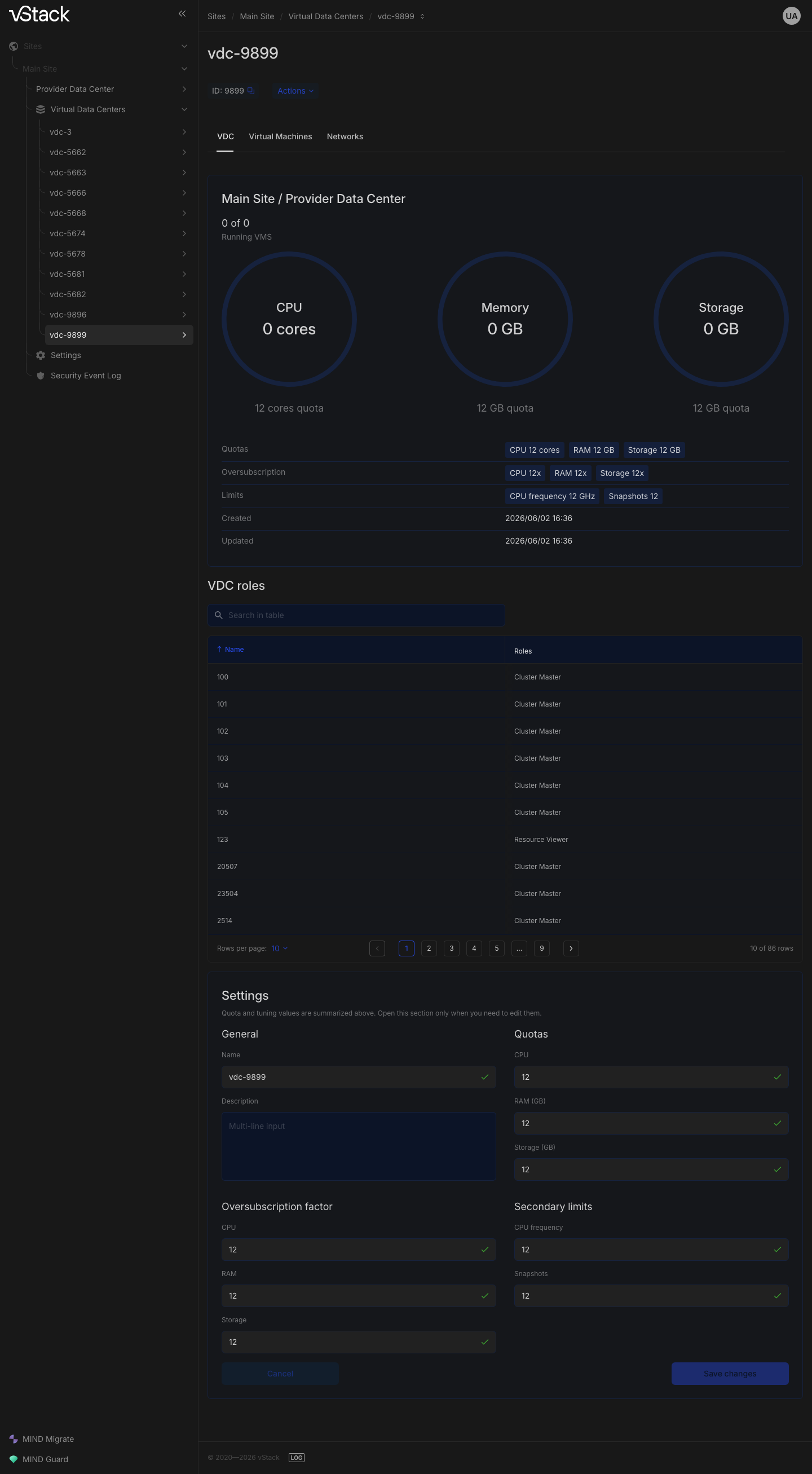This screenshot has width=812, height=1474.
Task: Select vdc-5681 in sidebar tree
Action: tap(119, 274)
